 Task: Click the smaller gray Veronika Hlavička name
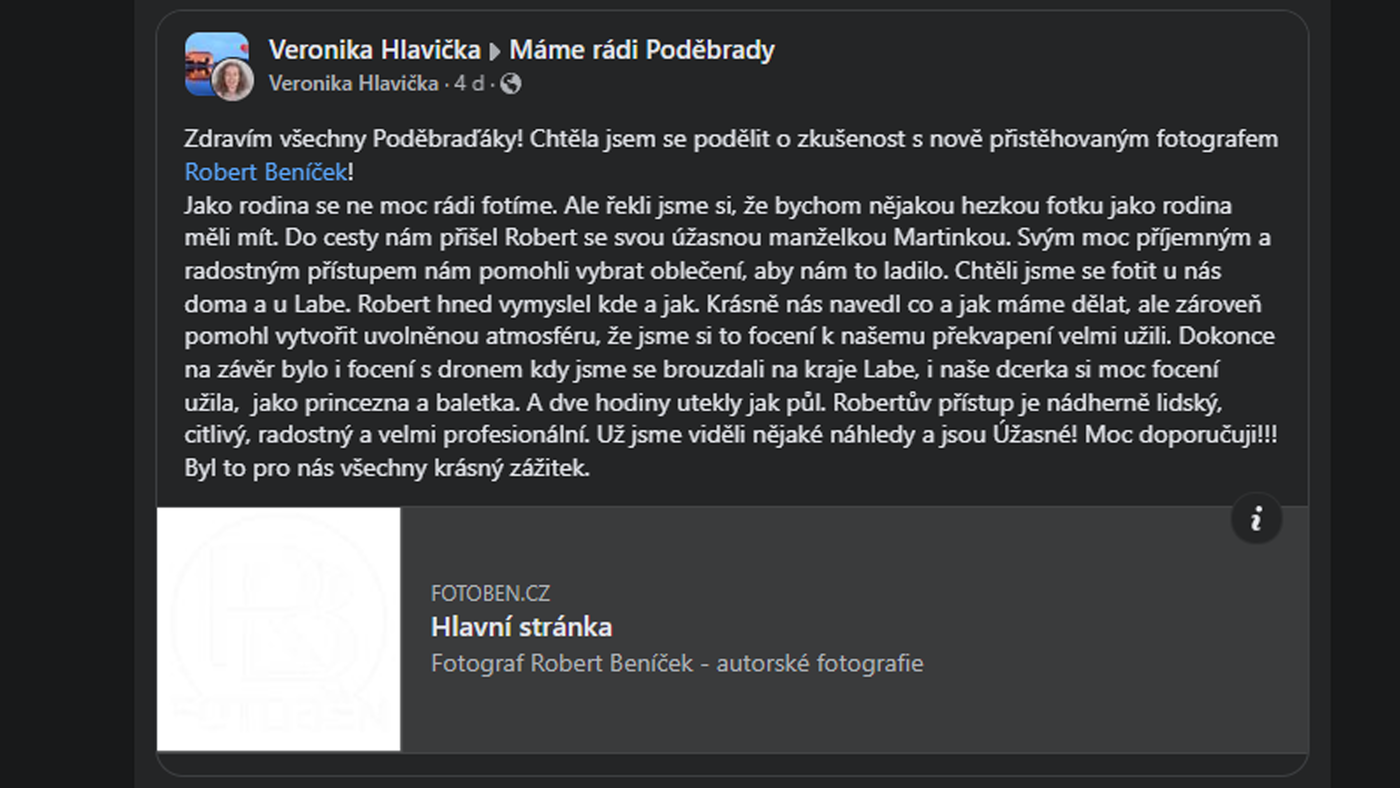pyautogui.click(x=353, y=84)
